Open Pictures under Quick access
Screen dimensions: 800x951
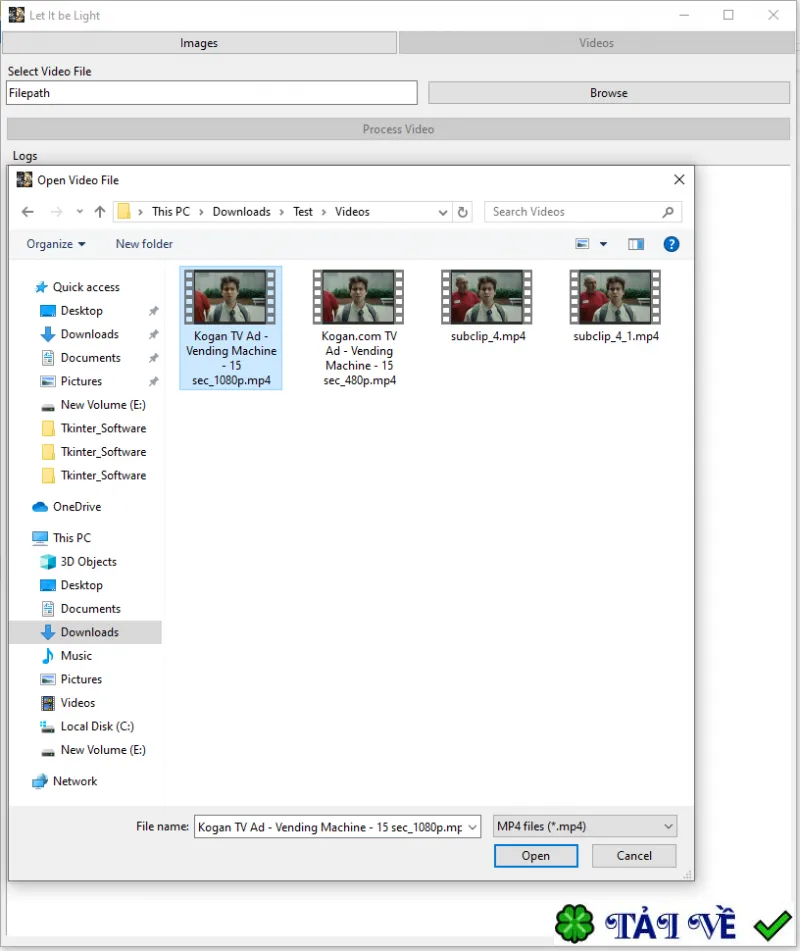81,381
